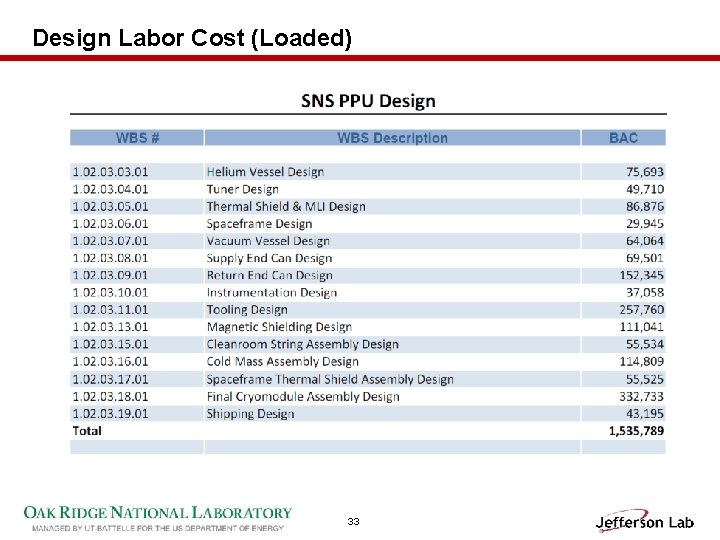Select the BAC value 69,501

click(645, 258)
